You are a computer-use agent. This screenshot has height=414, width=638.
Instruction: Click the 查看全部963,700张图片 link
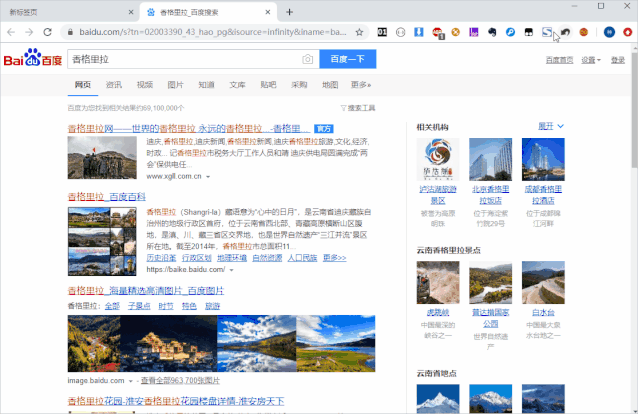click(x=180, y=381)
